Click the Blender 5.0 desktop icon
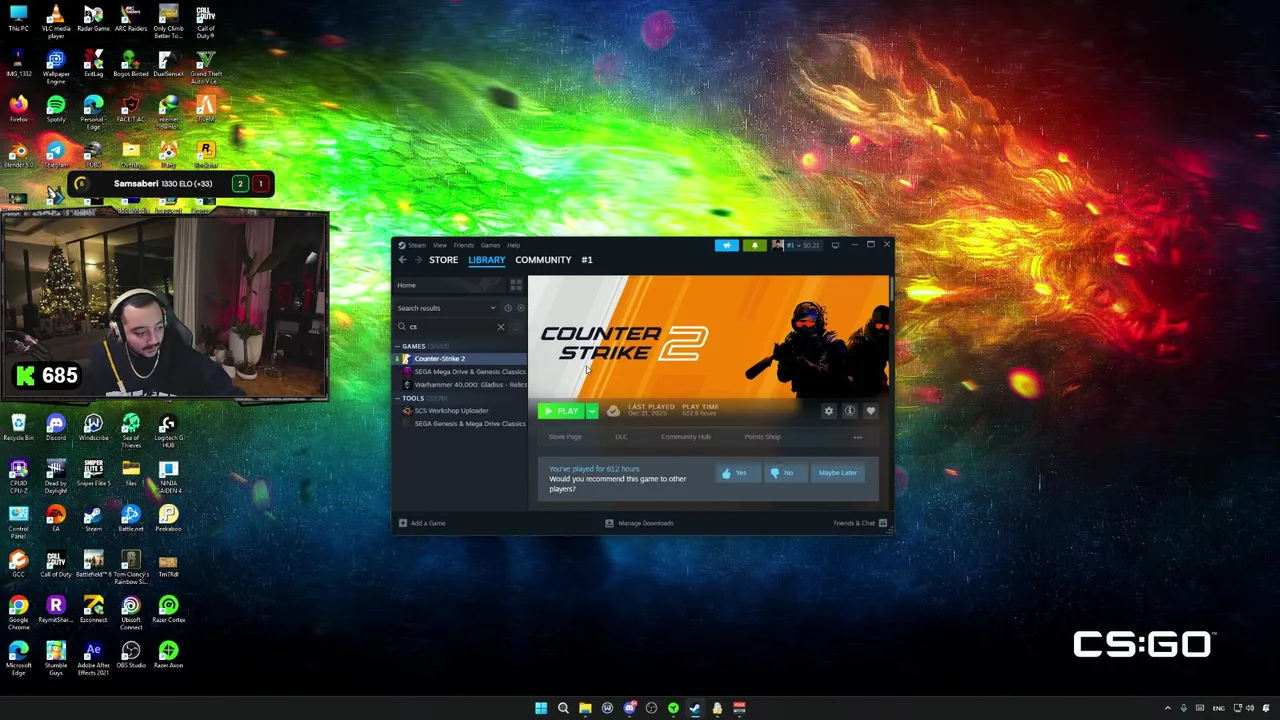 [x=18, y=156]
